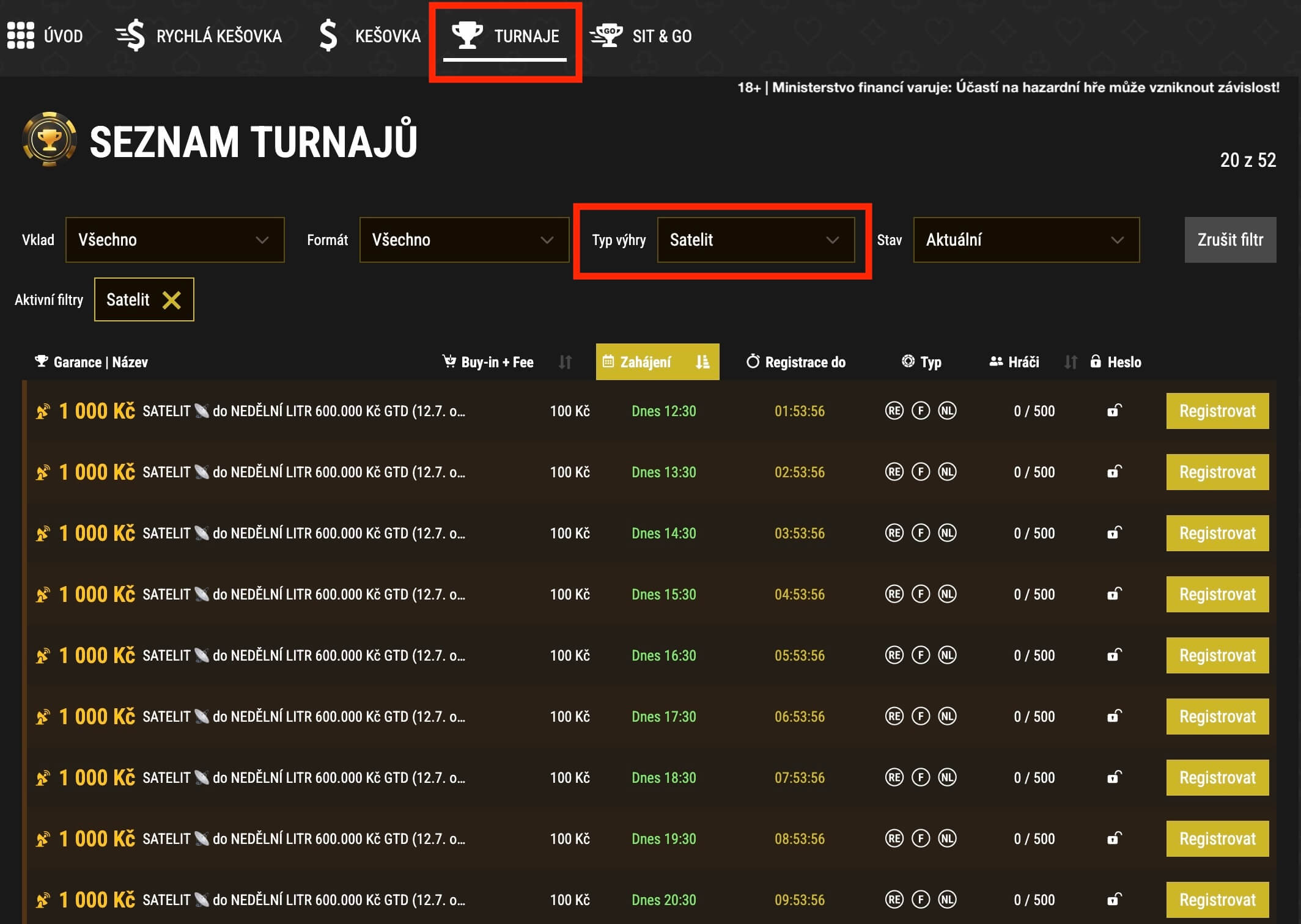Click the Typ column header

pos(921,362)
